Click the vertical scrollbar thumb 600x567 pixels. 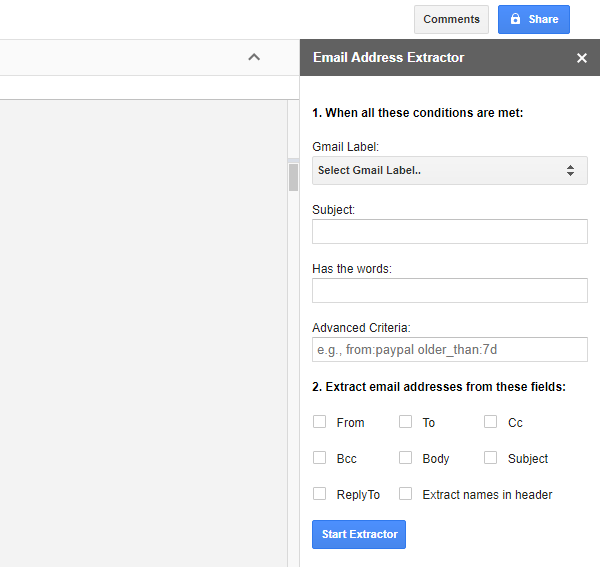pyautogui.click(x=293, y=177)
